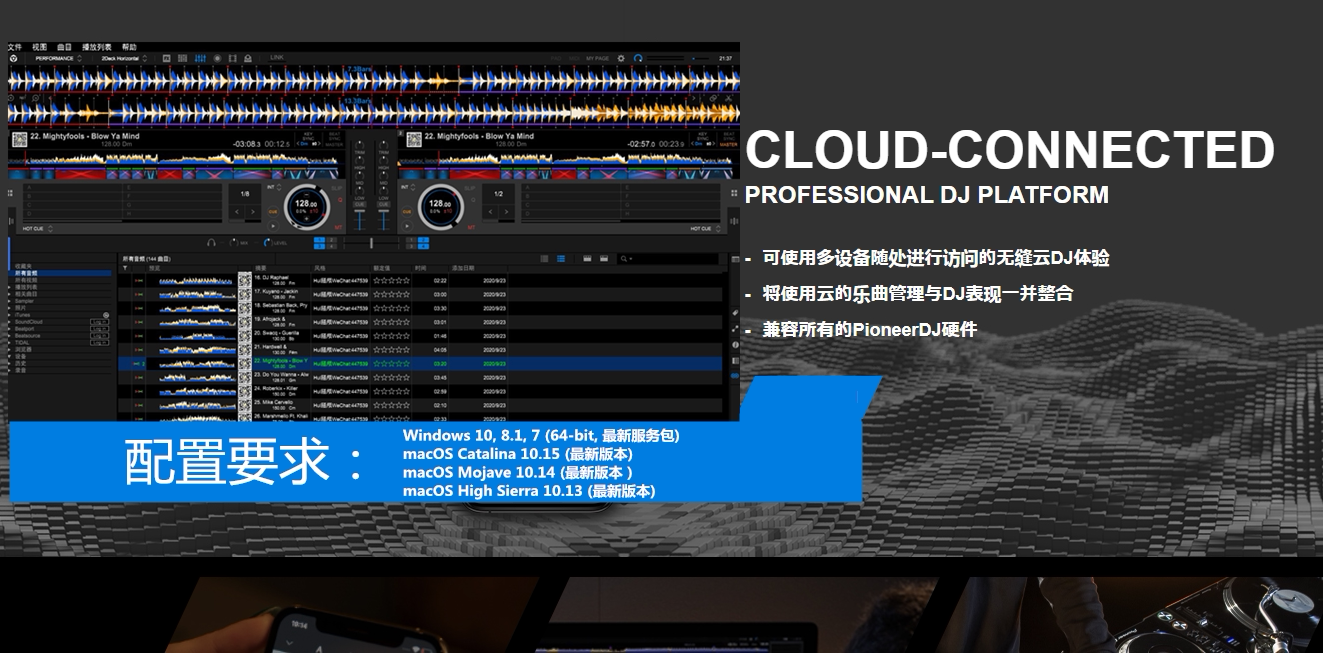Toggle deck 1 BEAT SYNC
This screenshot has width=1323, height=653.
[334, 138]
